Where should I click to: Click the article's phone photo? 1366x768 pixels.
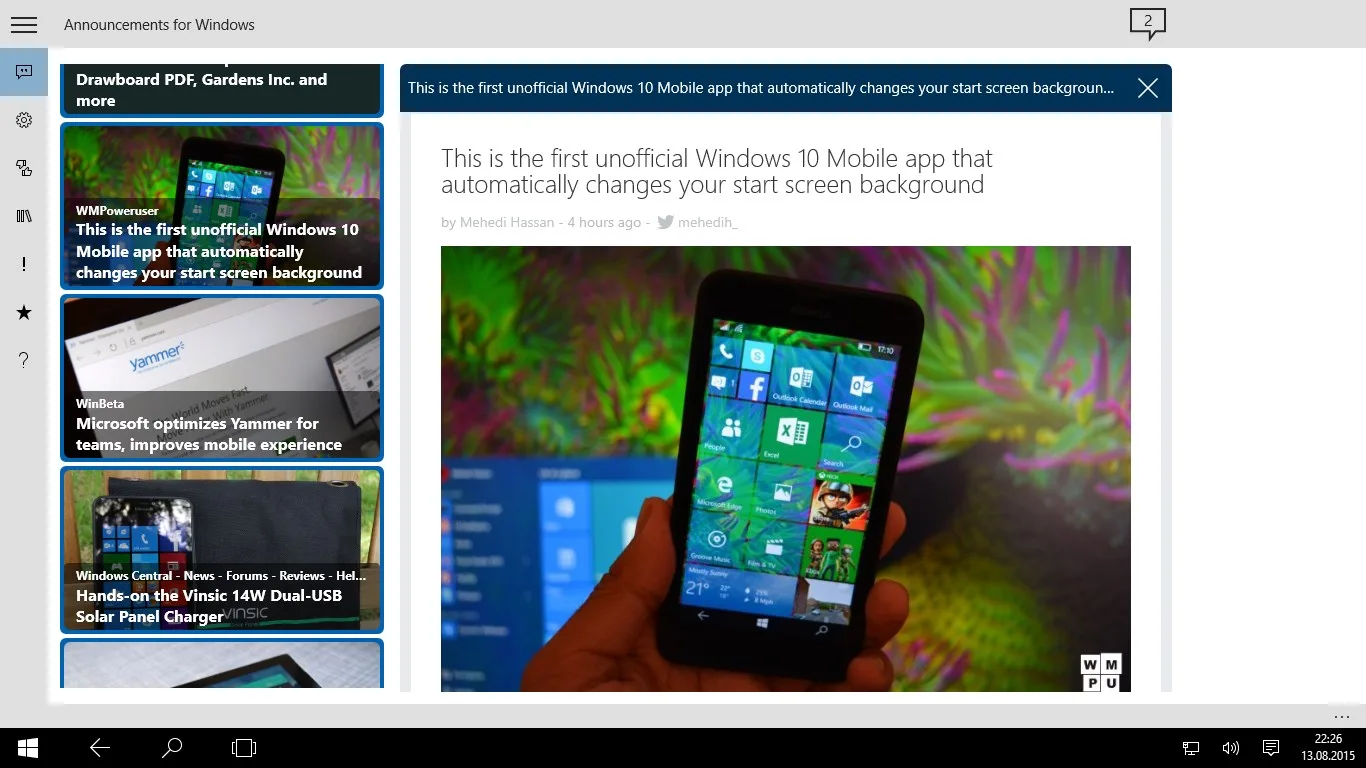786,469
